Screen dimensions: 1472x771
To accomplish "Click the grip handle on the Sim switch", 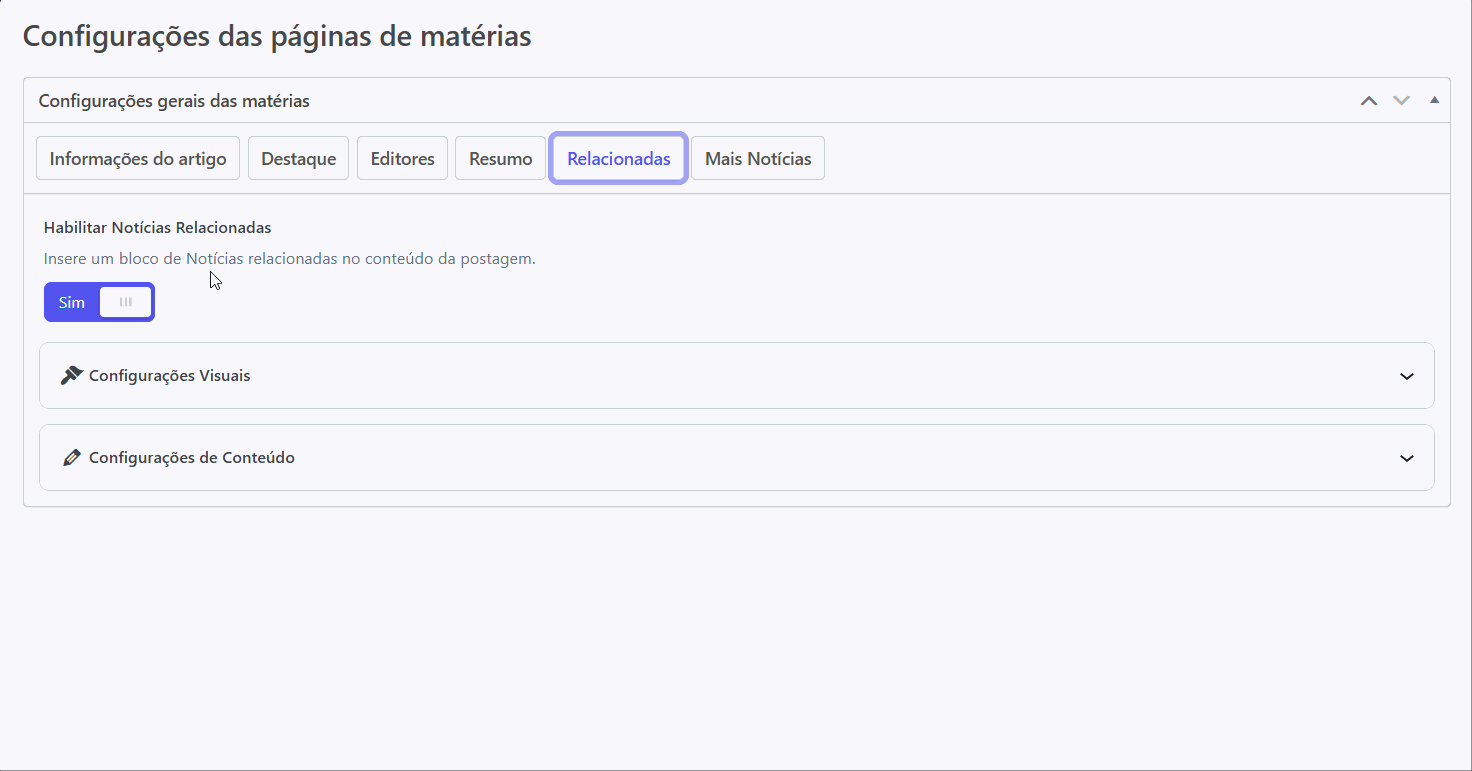I will click(x=126, y=302).
